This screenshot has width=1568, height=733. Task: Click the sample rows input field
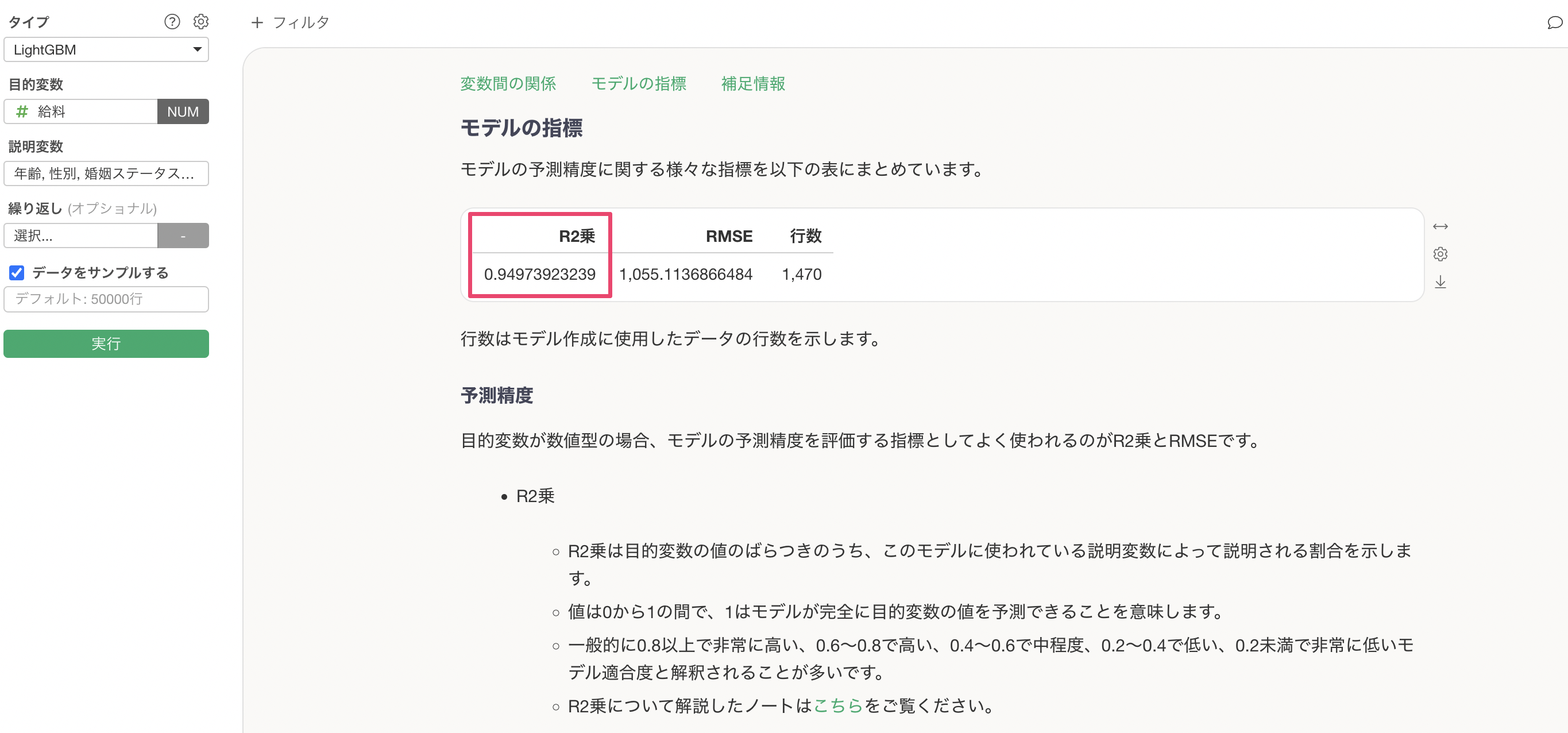click(x=106, y=299)
